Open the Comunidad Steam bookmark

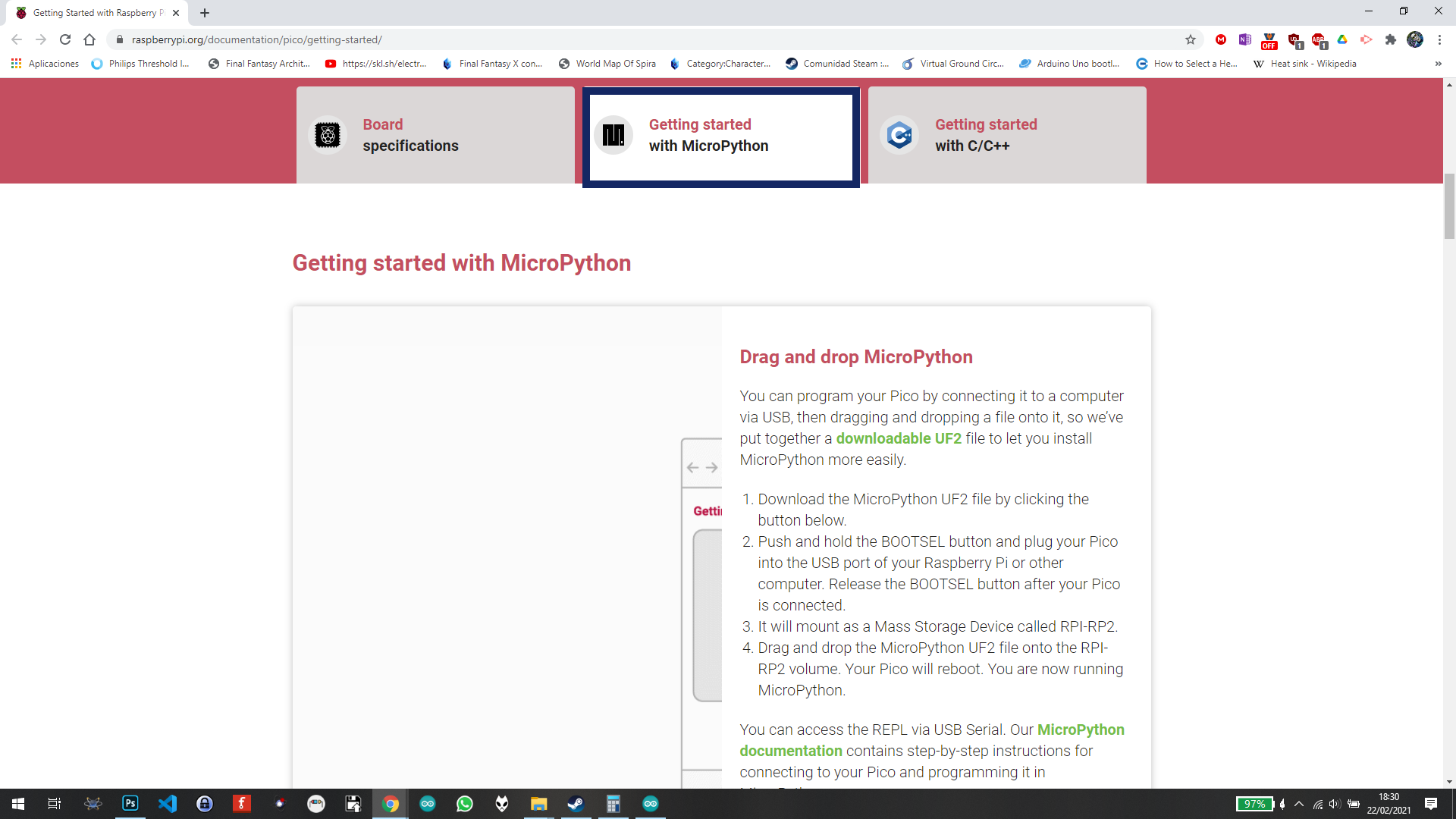point(837,64)
